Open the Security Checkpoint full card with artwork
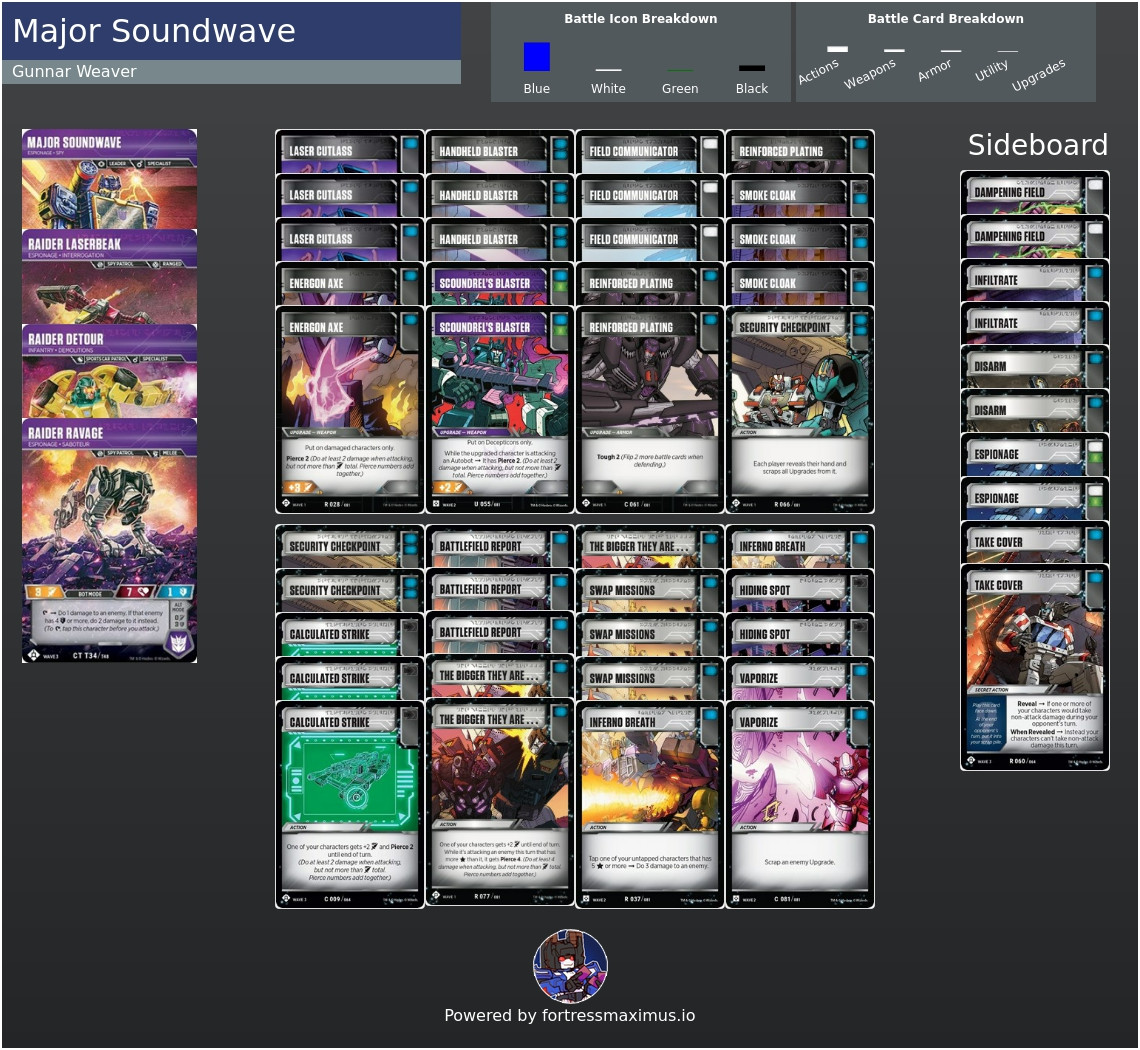 pyautogui.click(x=800, y=410)
